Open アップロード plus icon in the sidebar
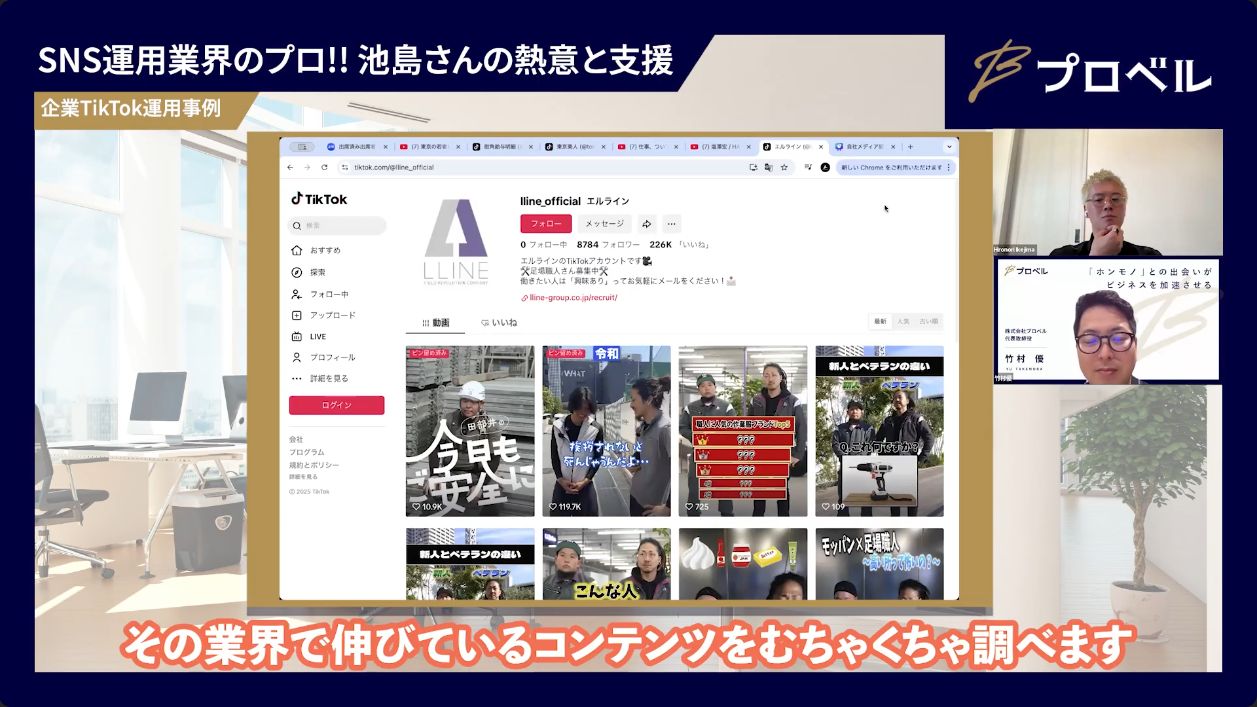Screen dimensions: 1257x707 296,315
